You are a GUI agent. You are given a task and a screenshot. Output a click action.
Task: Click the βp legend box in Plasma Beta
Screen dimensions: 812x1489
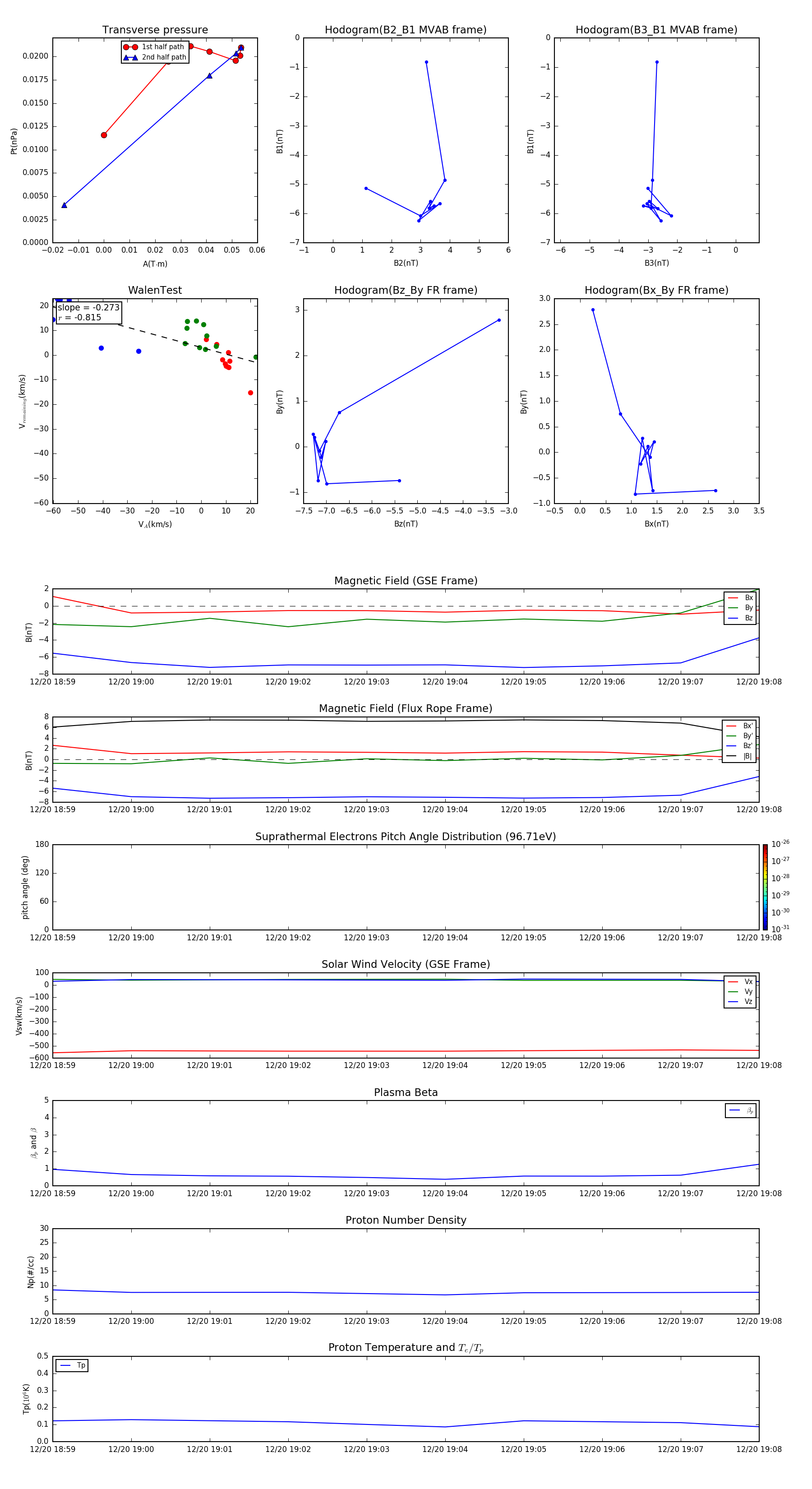(x=740, y=1110)
